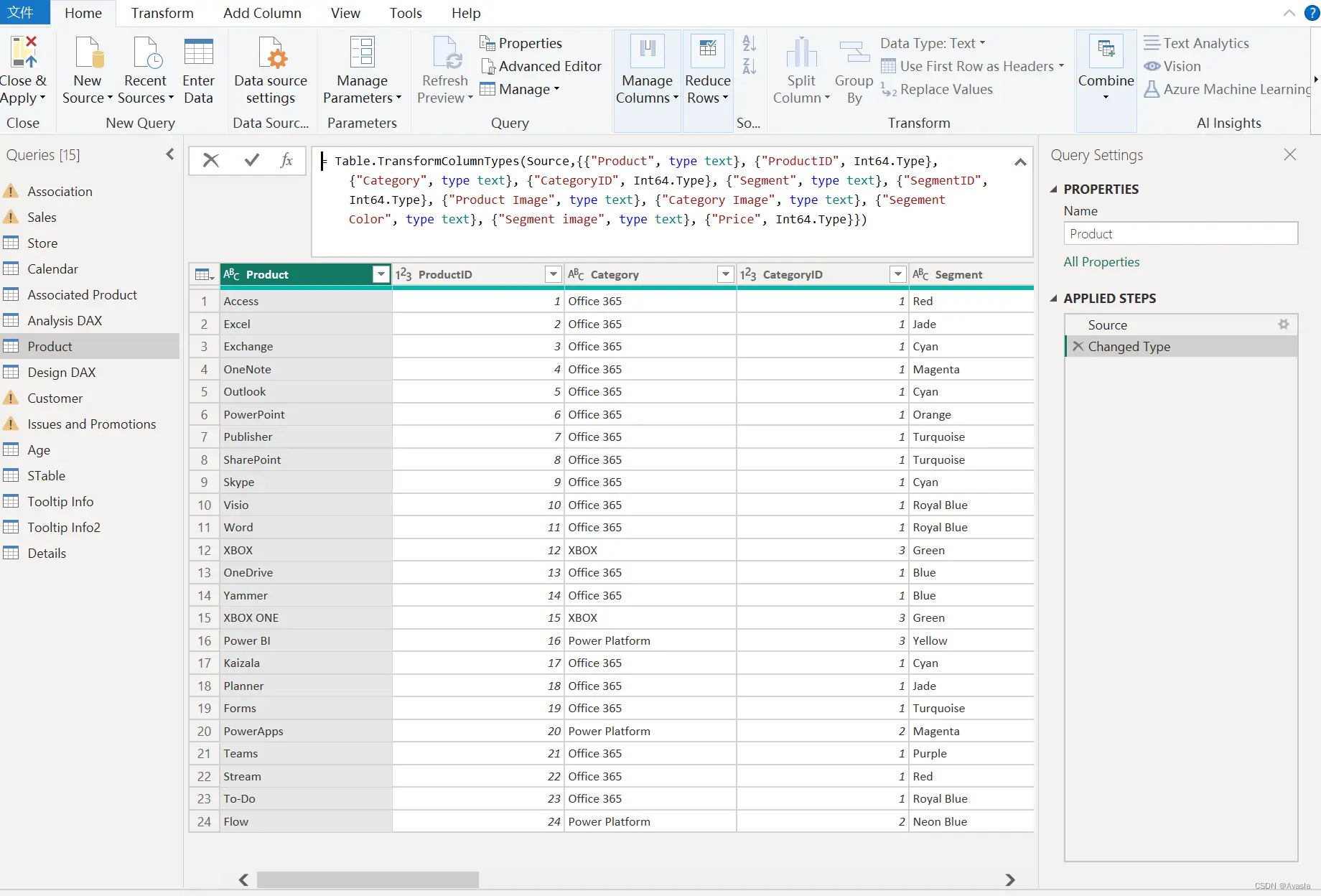Click the Split Column icon
Viewport: 1321px width, 896px height.
click(x=801, y=52)
